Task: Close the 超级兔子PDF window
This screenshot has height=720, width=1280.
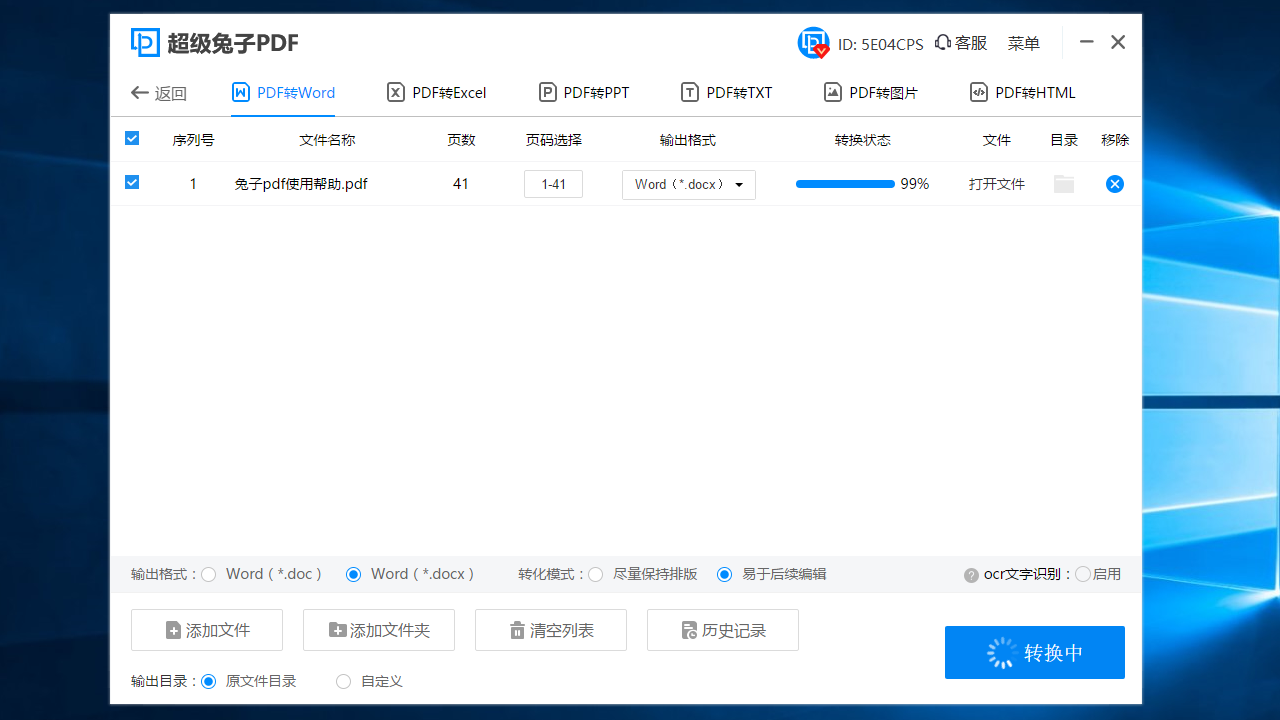Action: [x=1118, y=42]
